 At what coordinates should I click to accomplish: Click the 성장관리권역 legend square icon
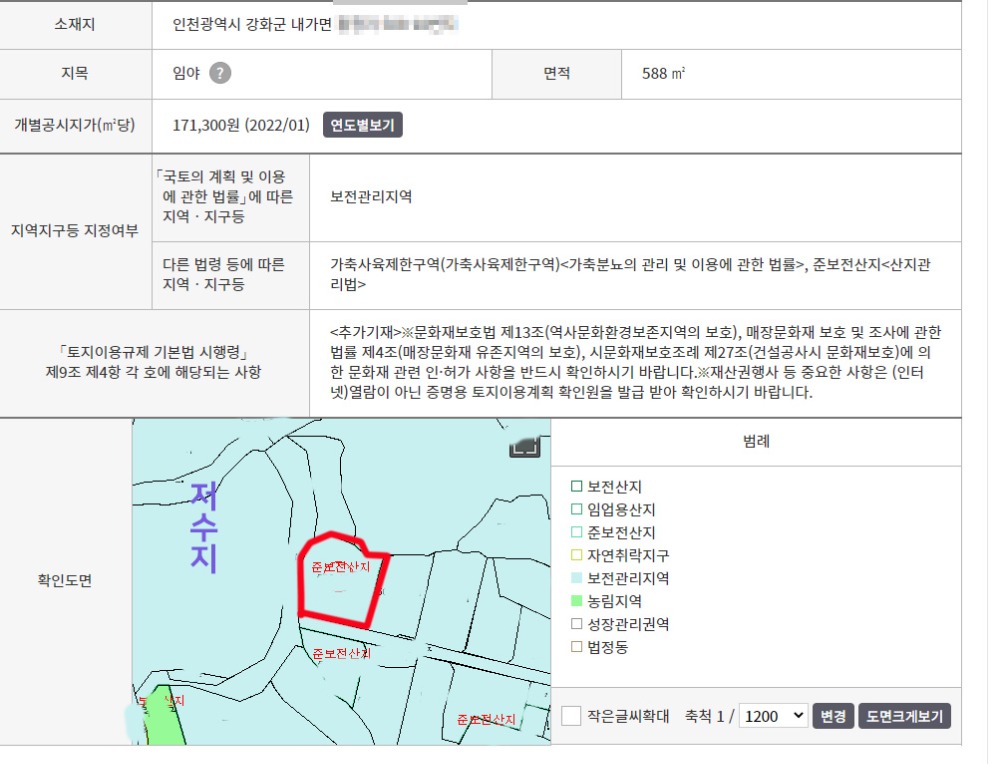point(576,624)
